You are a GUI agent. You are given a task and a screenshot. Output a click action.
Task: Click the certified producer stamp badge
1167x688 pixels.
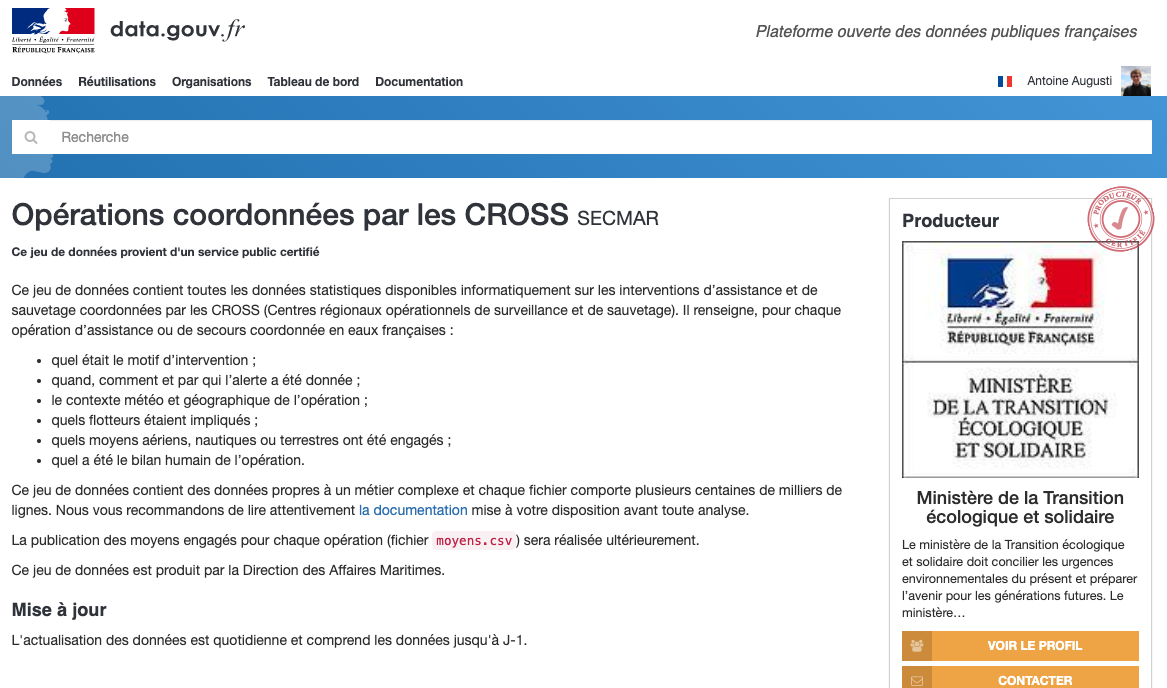(x=1120, y=218)
